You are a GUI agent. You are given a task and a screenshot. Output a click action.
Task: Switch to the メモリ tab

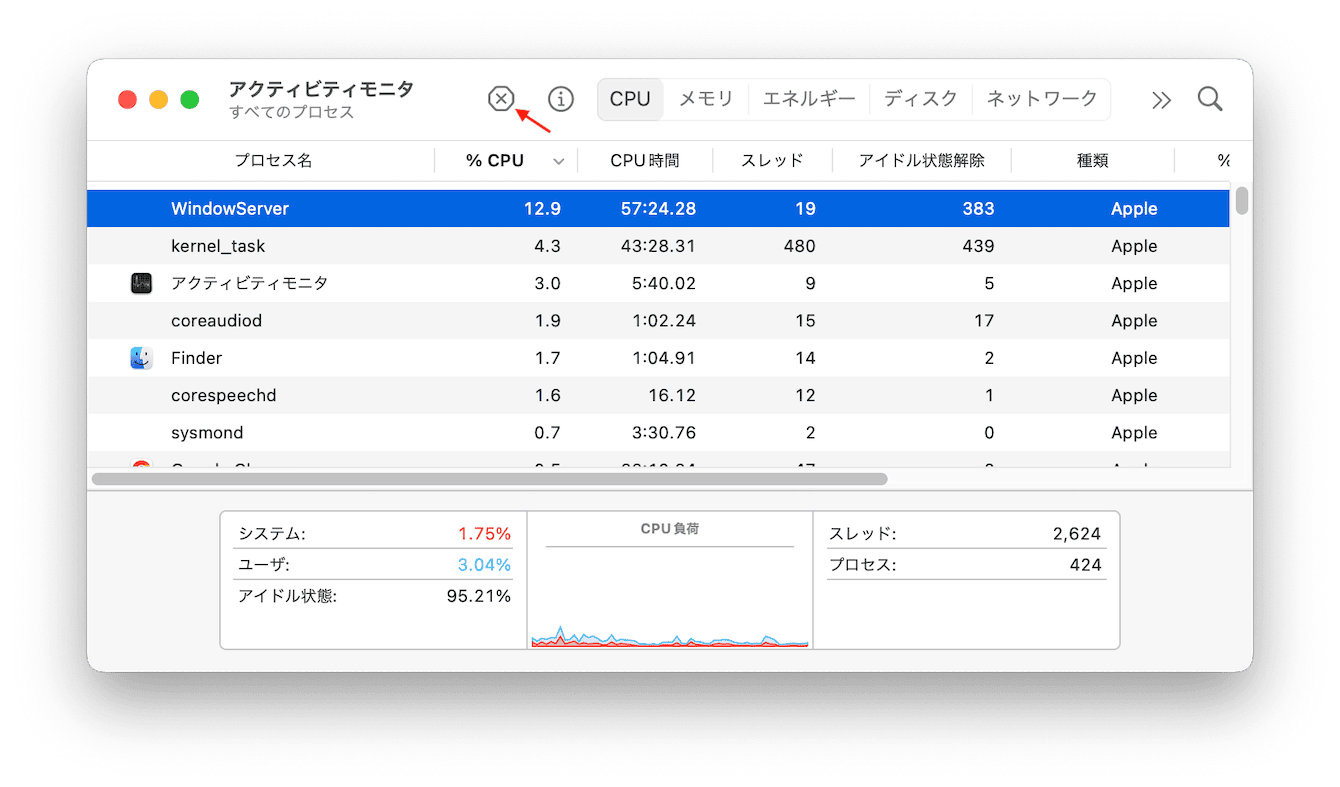(706, 99)
